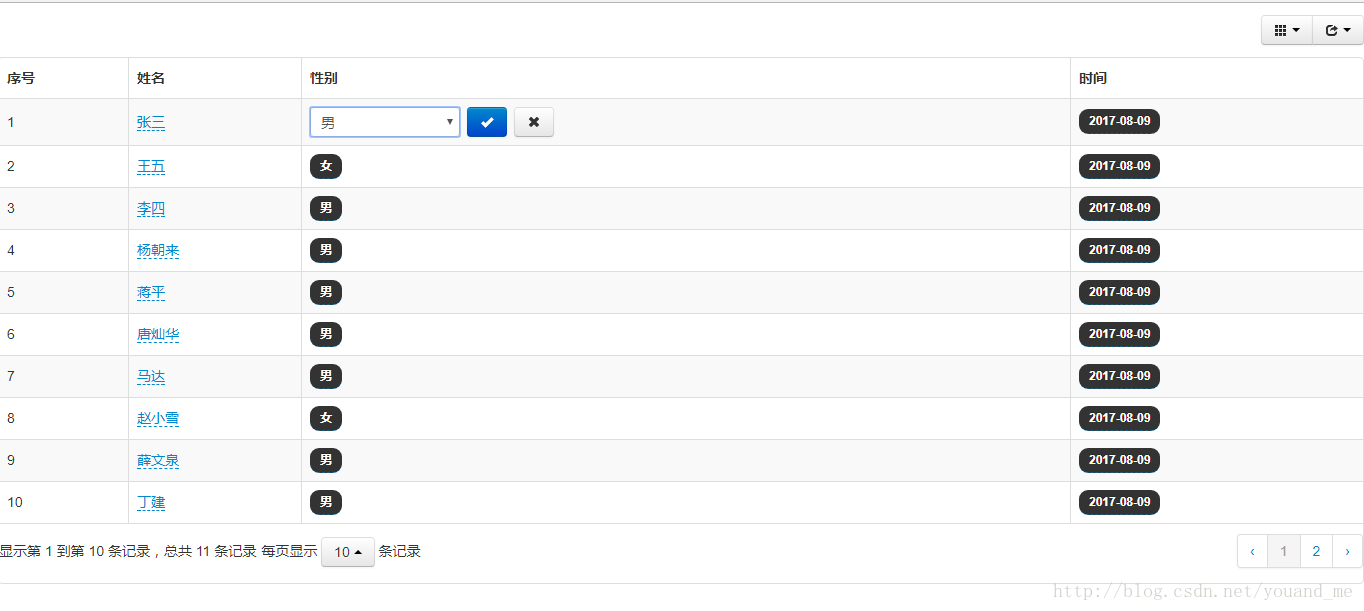Edit the 女 gender badge in row 8

326,418
